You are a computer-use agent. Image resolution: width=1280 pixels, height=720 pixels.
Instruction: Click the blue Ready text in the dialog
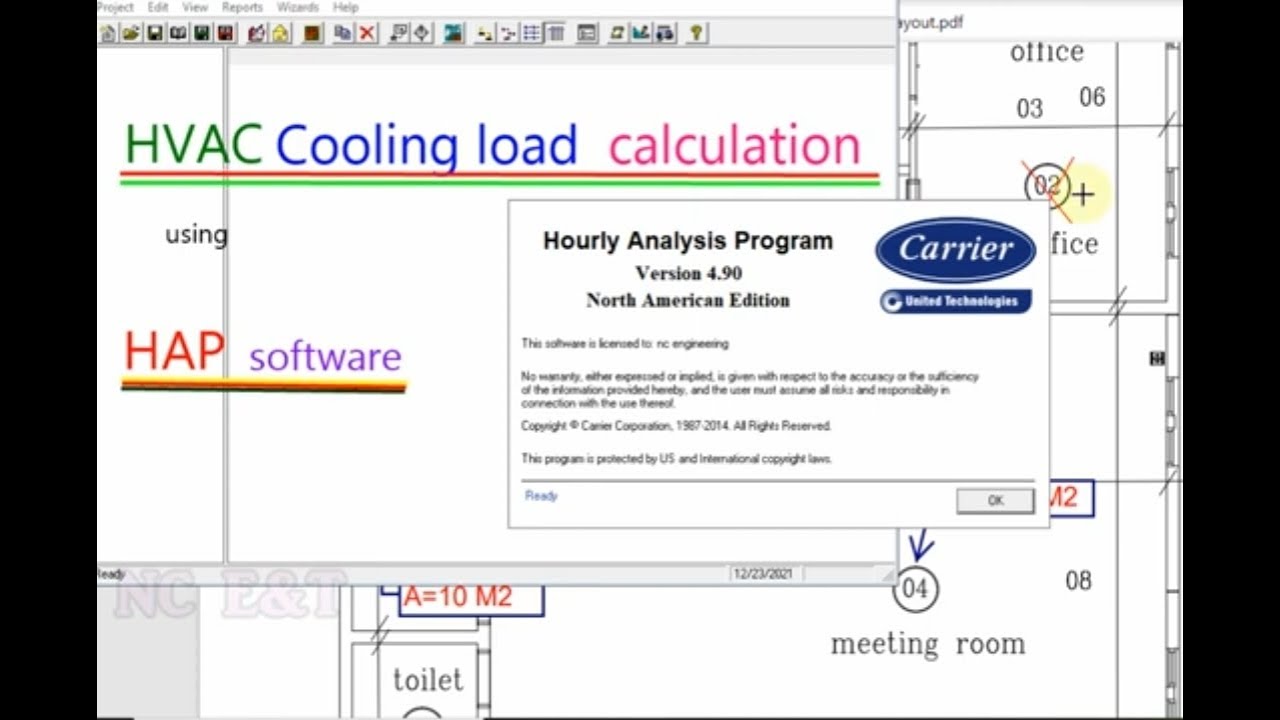coord(541,496)
